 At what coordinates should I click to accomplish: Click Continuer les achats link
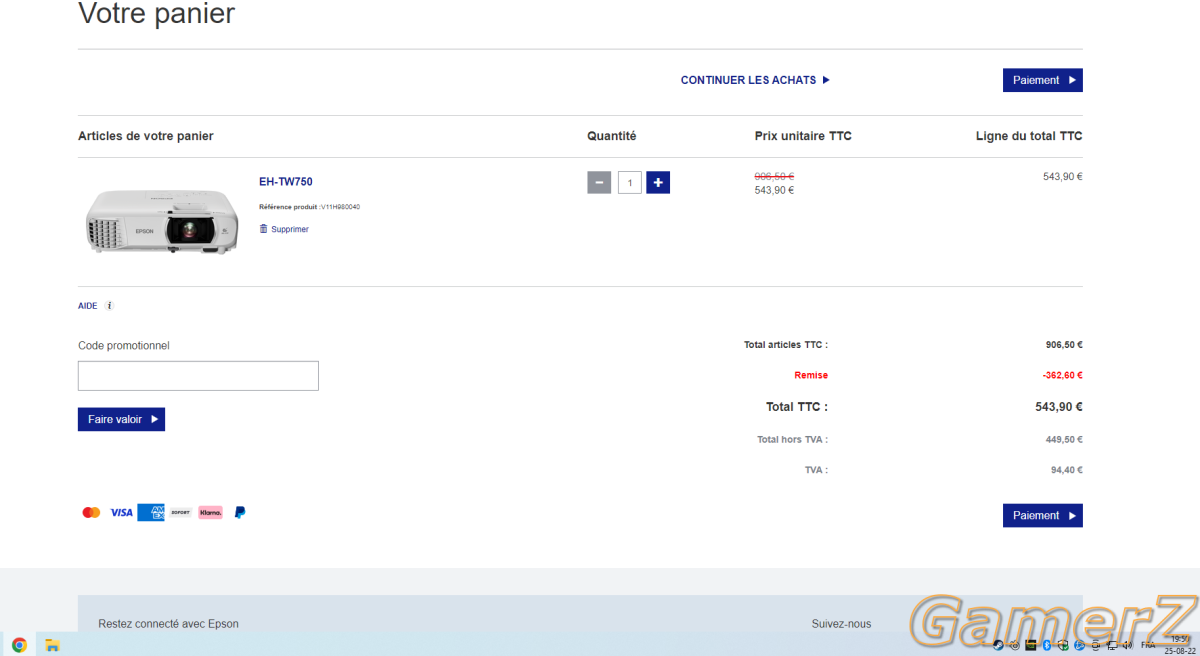pos(755,80)
